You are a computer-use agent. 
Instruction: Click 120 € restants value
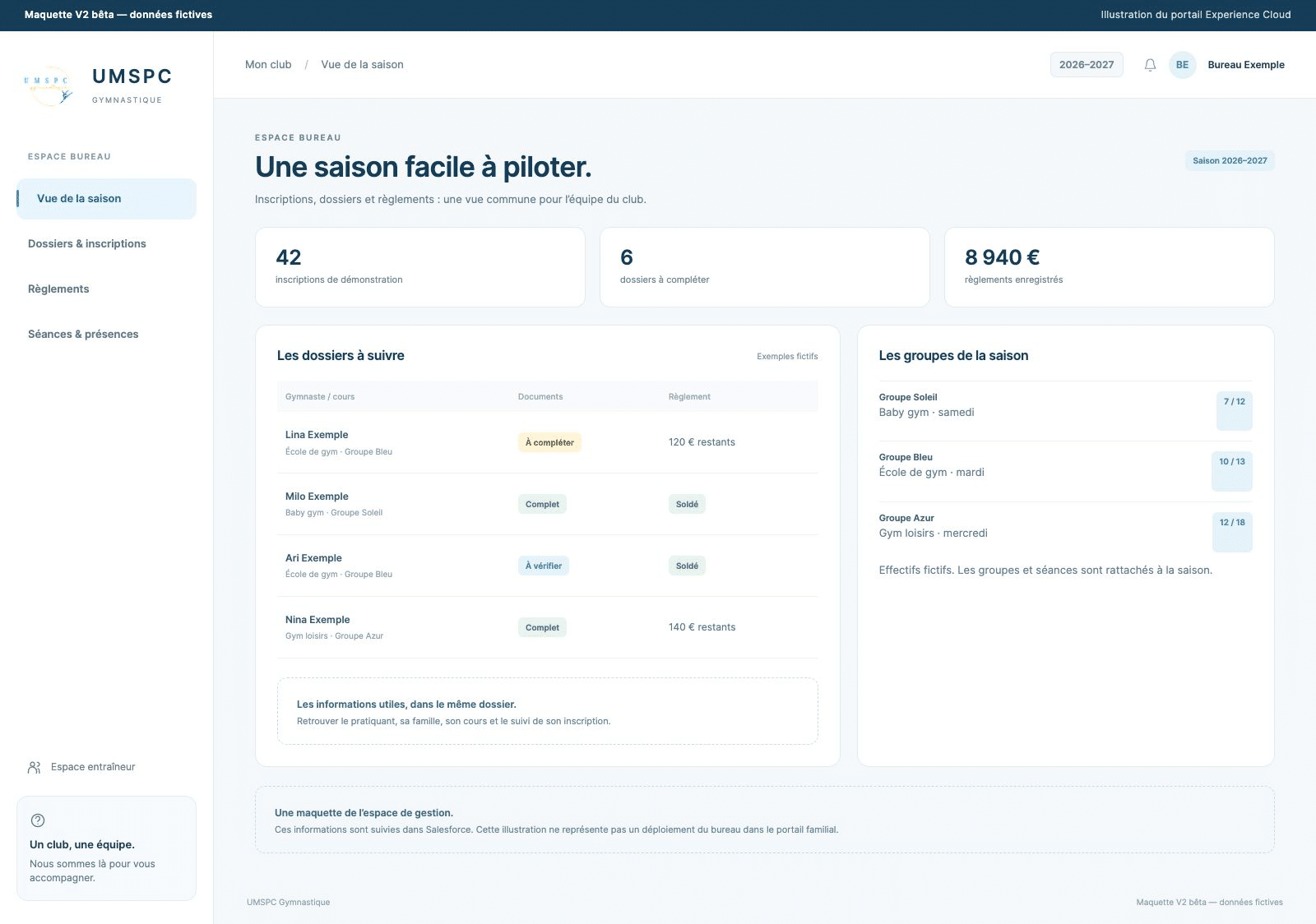coord(702,442)
